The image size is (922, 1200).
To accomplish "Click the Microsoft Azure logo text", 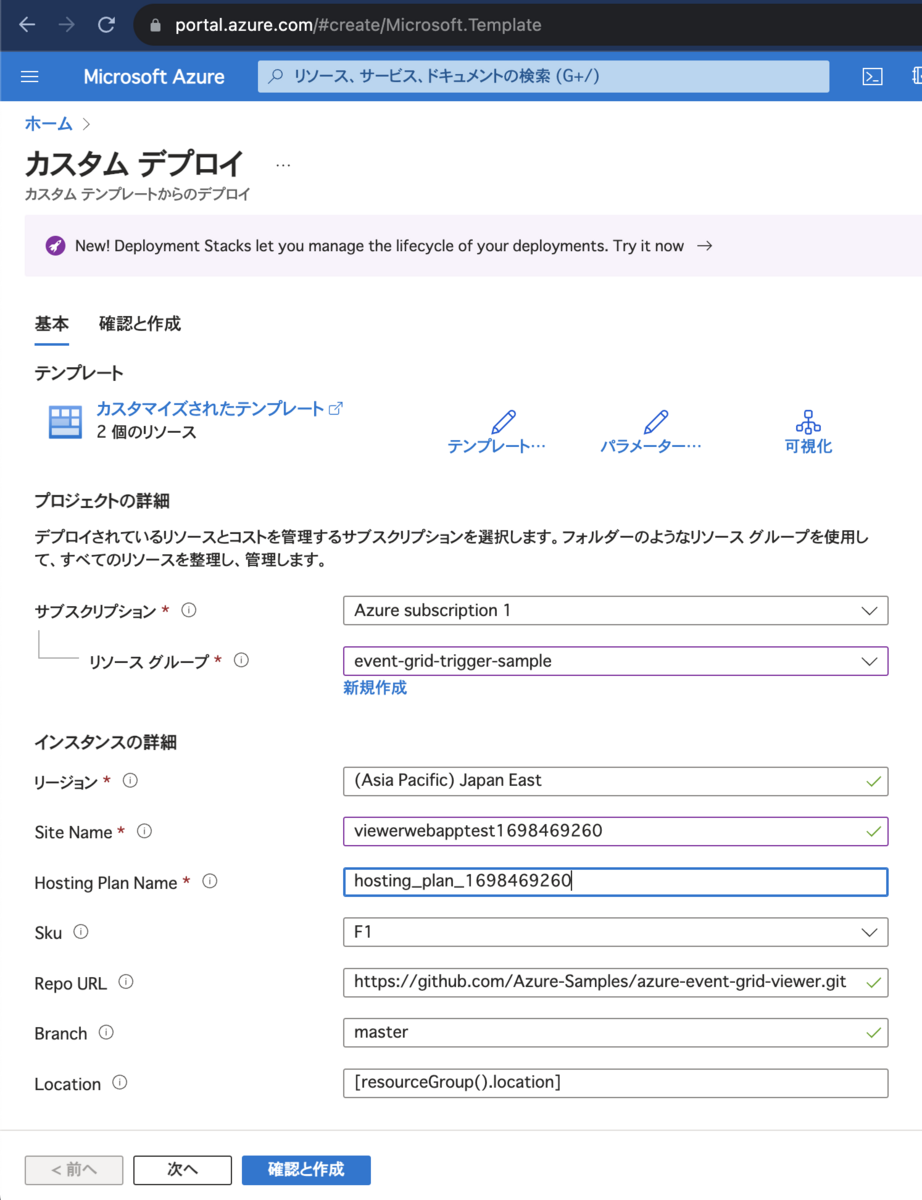I will tap(154, 77).
